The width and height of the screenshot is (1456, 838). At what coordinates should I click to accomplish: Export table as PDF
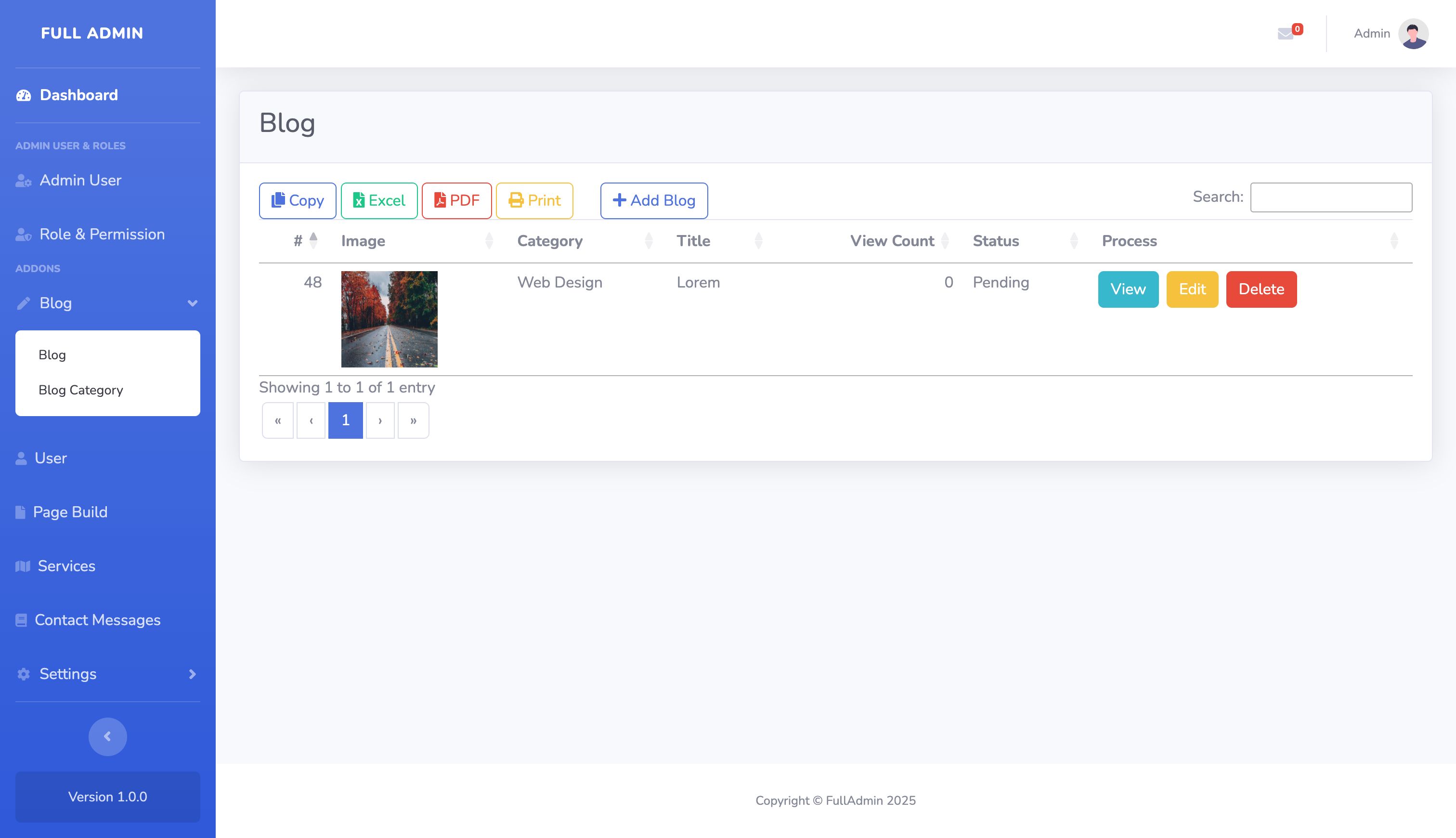point(457,200)
